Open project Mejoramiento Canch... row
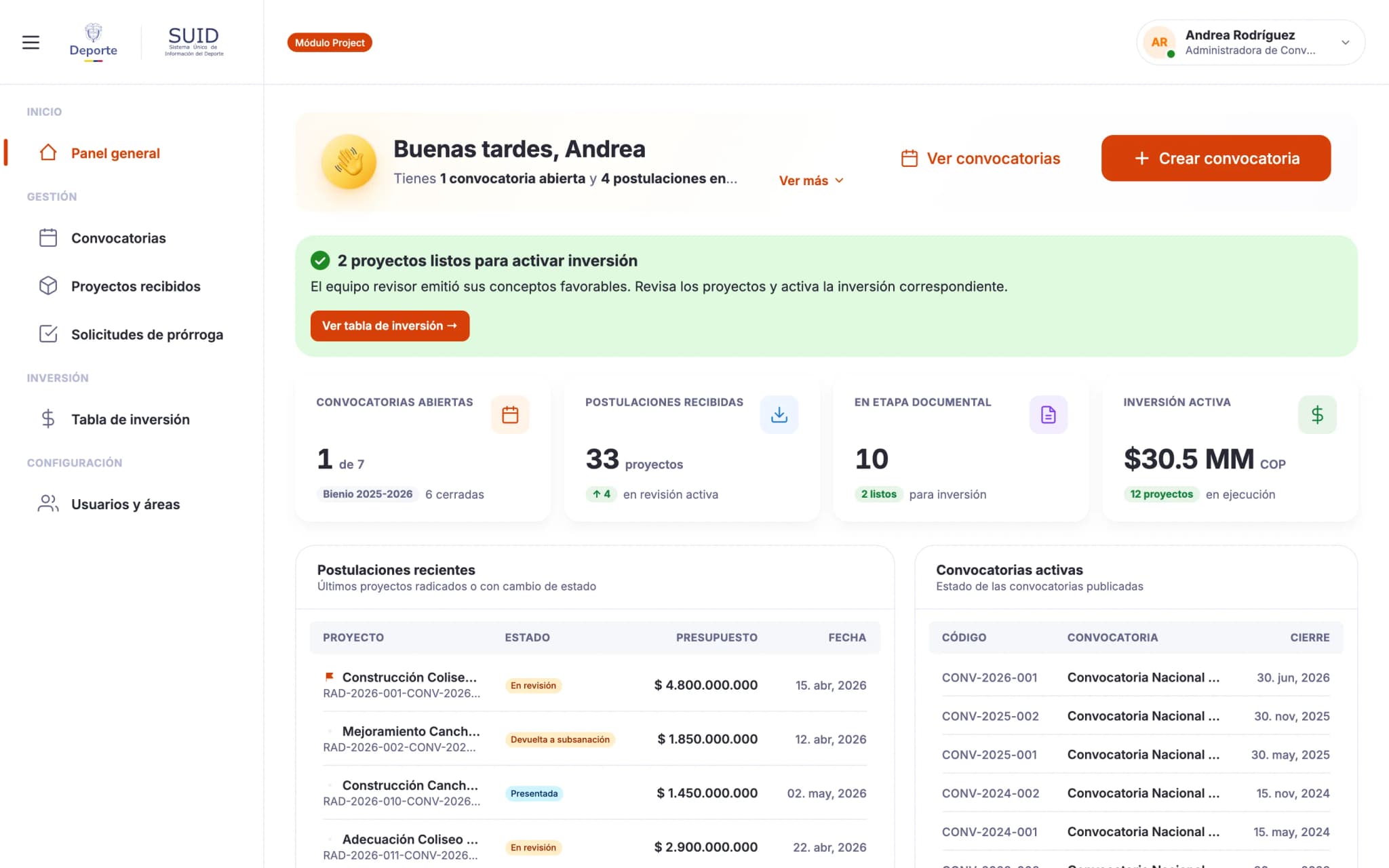 [x=595, y=739]
